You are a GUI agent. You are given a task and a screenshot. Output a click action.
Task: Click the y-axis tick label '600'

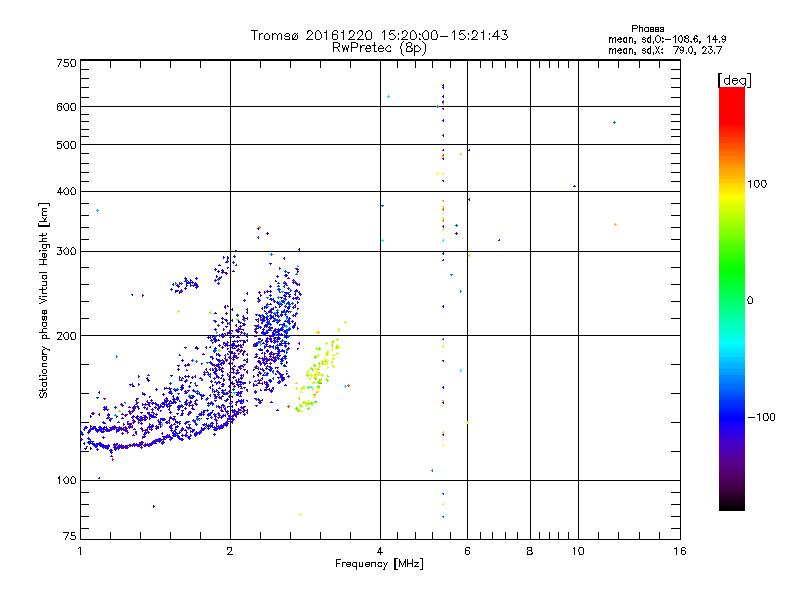click(66, 107)
